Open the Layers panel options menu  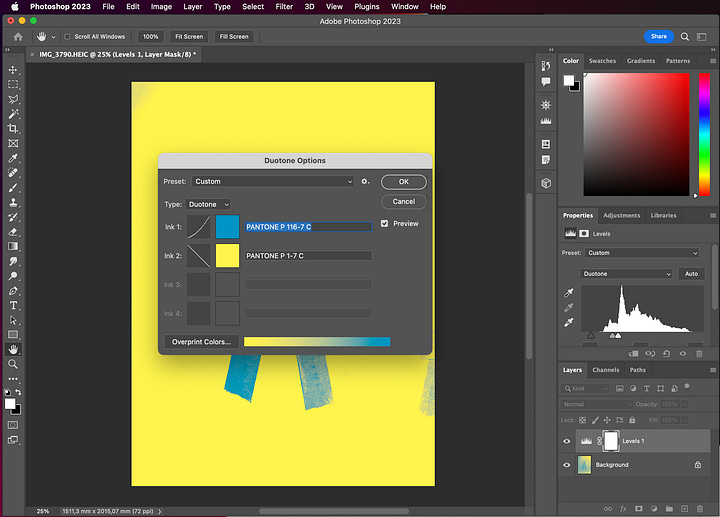pos(713,370)
